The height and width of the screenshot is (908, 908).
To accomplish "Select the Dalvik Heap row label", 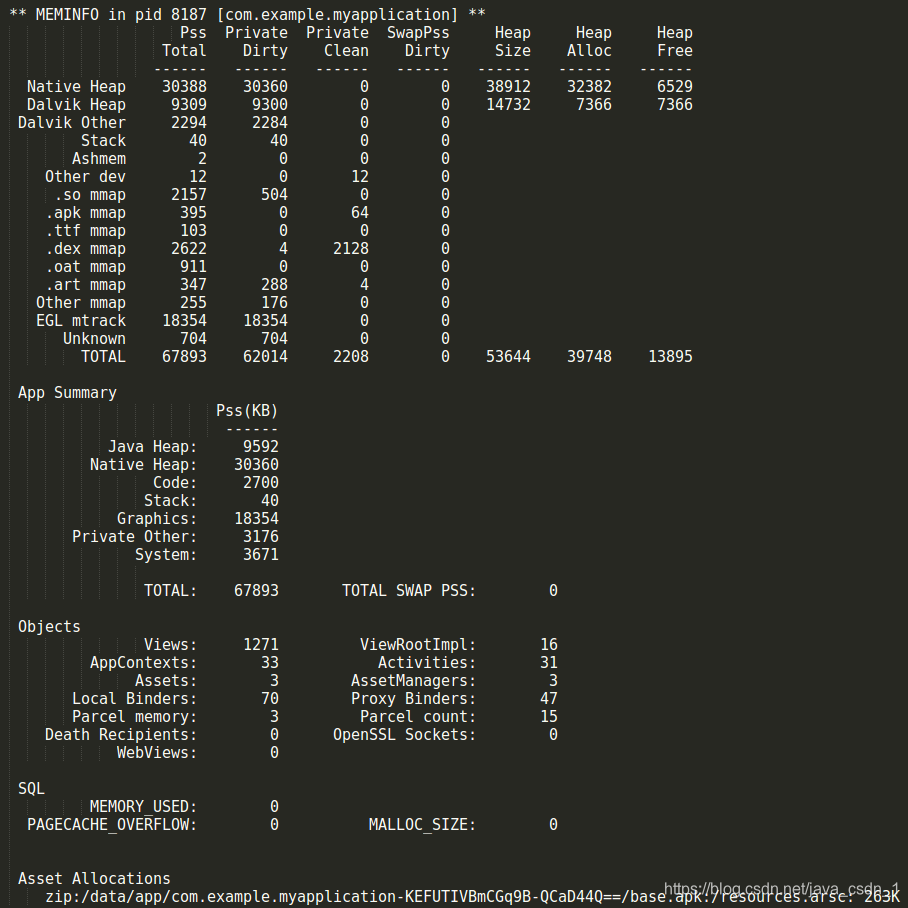I will click(76, 105).
